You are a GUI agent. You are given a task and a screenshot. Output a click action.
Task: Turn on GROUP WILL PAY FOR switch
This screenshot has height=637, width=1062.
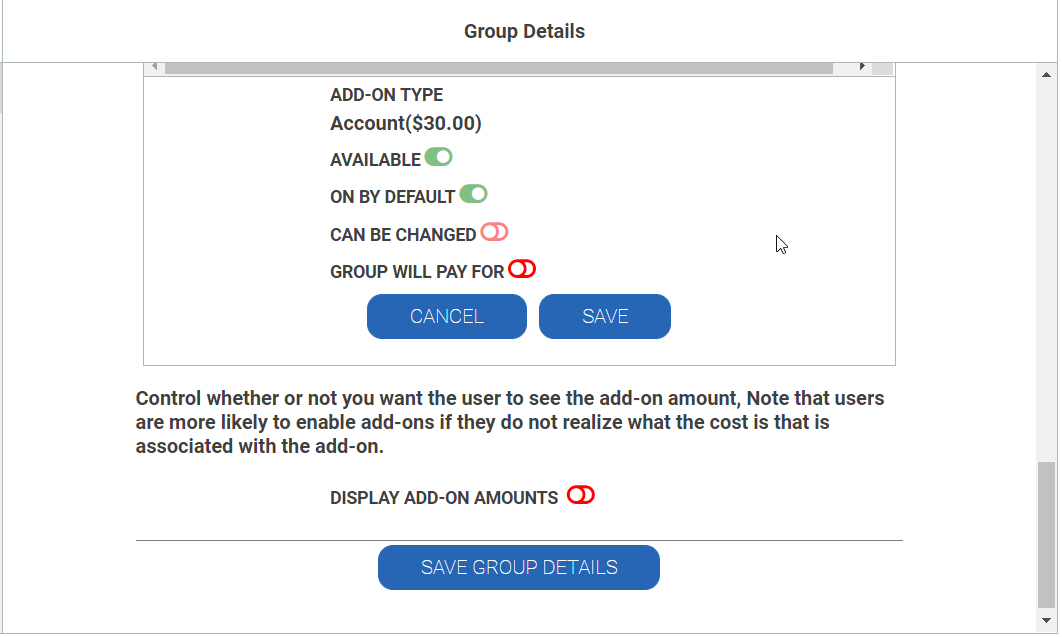(x=522, y=269)
